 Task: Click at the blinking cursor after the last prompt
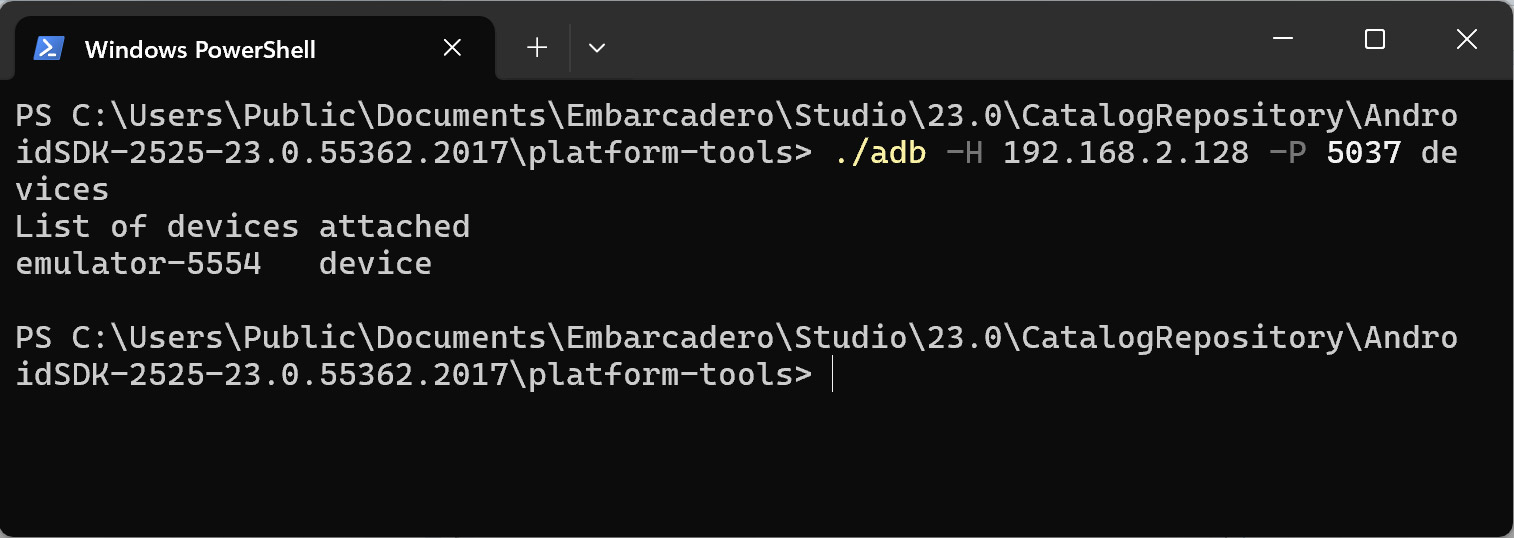pyautogui.click(x=832, y=375)
